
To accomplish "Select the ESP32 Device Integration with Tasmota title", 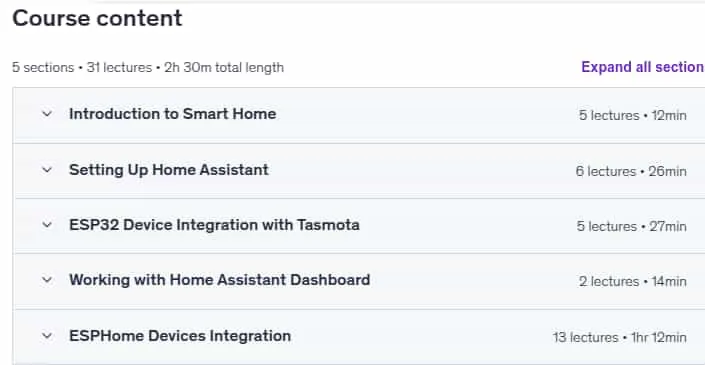I will [x=214, y=225].
